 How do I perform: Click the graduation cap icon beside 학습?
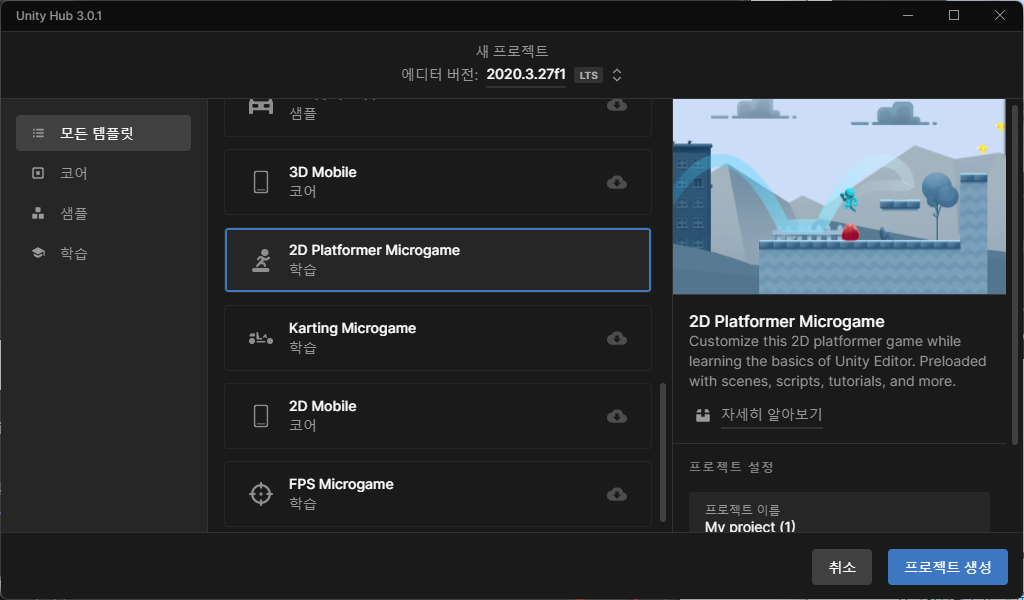[x=38, y=253]
